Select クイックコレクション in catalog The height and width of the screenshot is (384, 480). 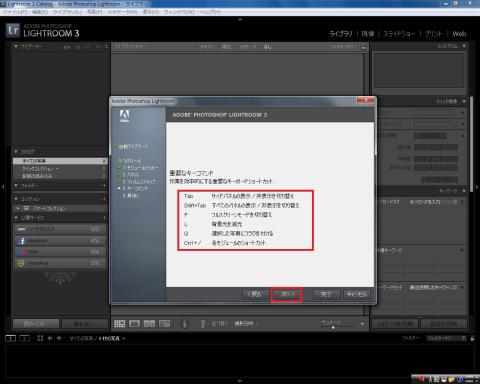60,169
